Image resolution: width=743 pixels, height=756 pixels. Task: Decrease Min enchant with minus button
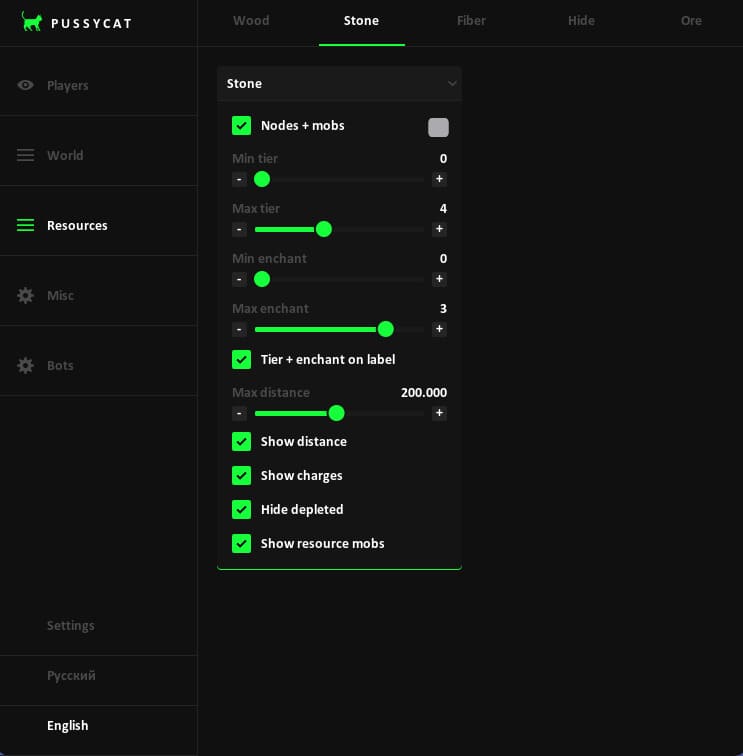click(x=239, y=279)
